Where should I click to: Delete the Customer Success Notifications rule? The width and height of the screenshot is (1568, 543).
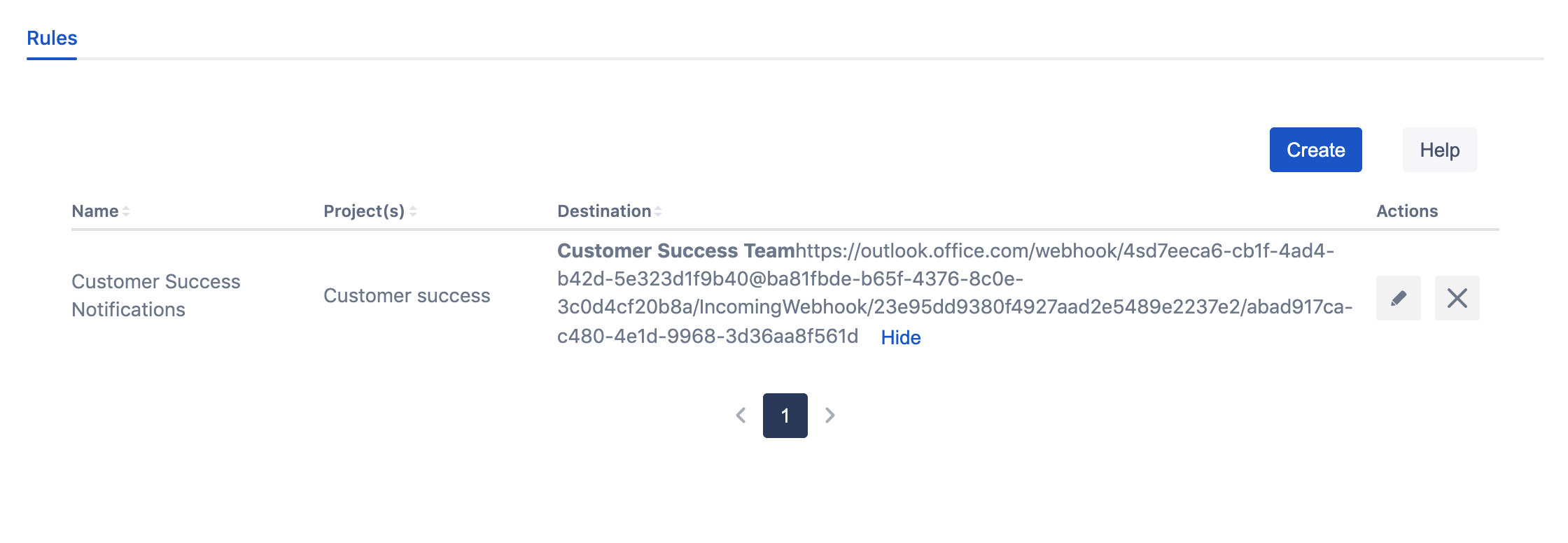1457,298
